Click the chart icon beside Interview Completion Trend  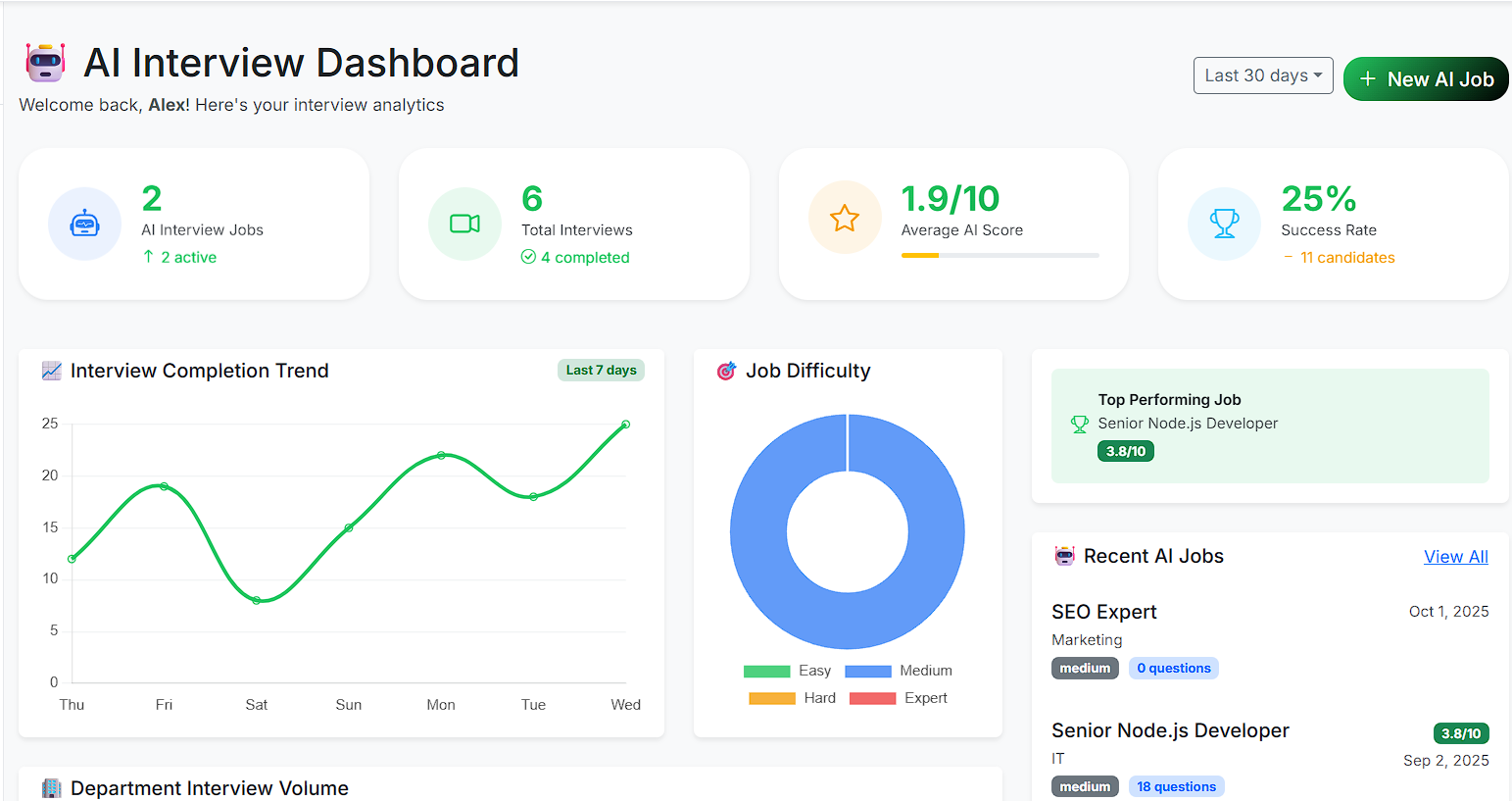[x=52, y=371]
